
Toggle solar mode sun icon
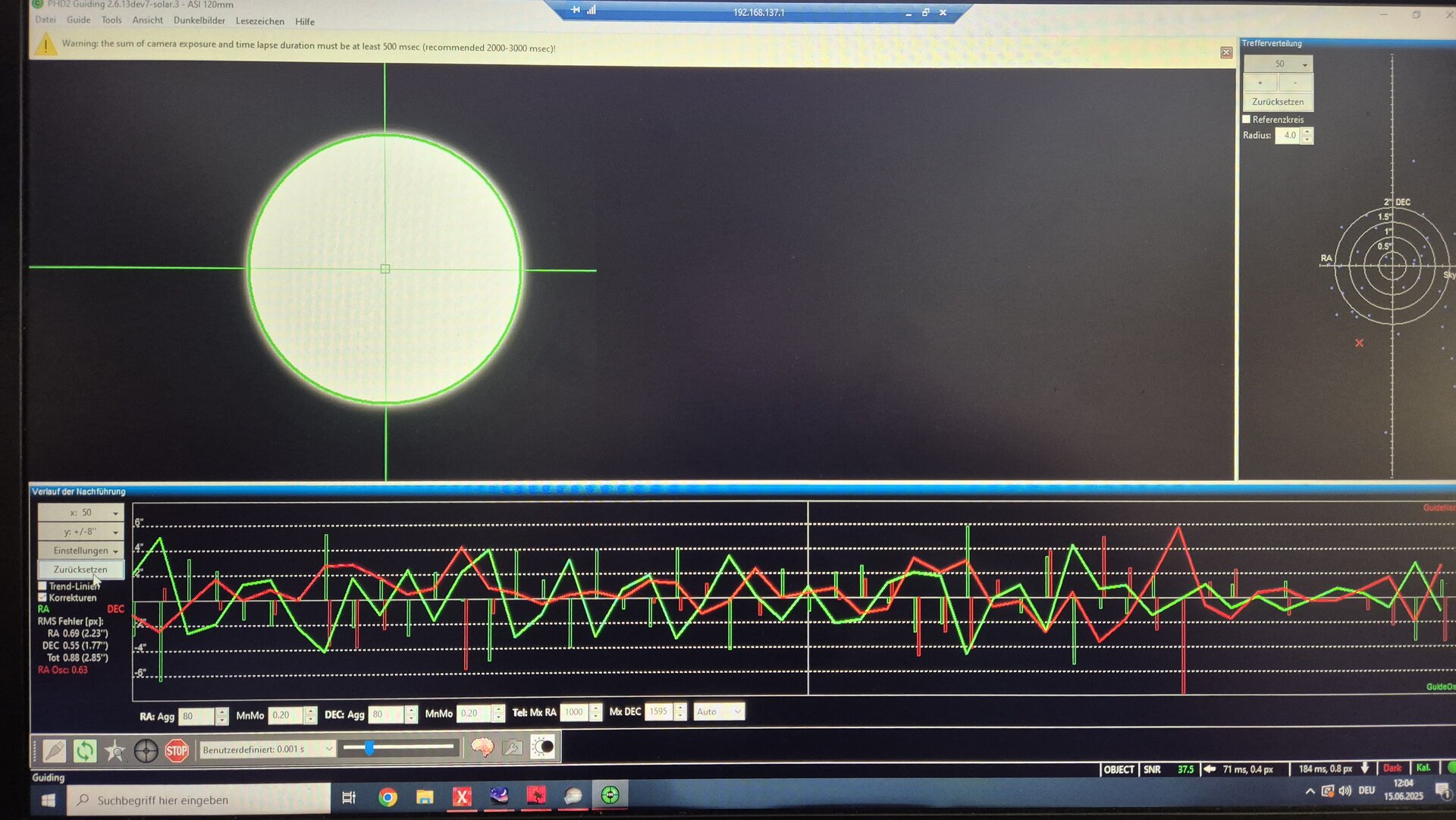[x=543, y=747]
